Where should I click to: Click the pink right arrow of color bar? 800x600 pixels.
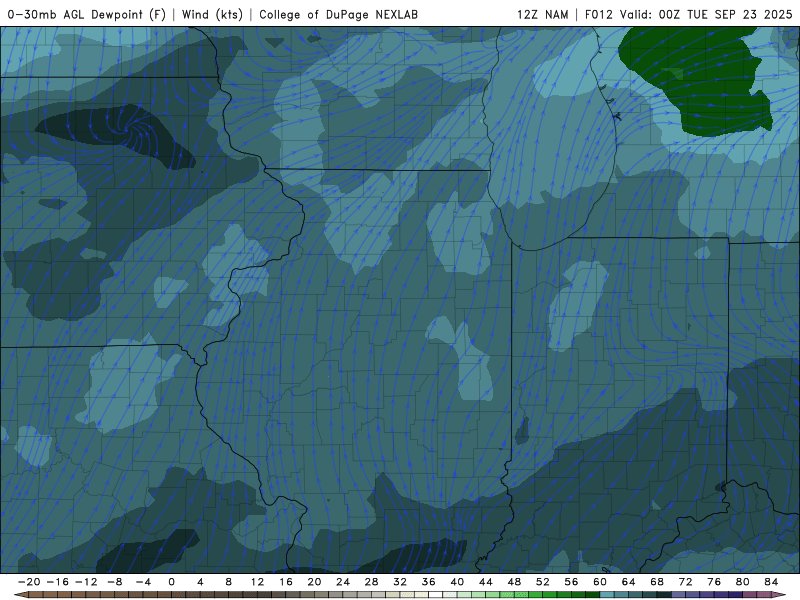tap(779, 595)
